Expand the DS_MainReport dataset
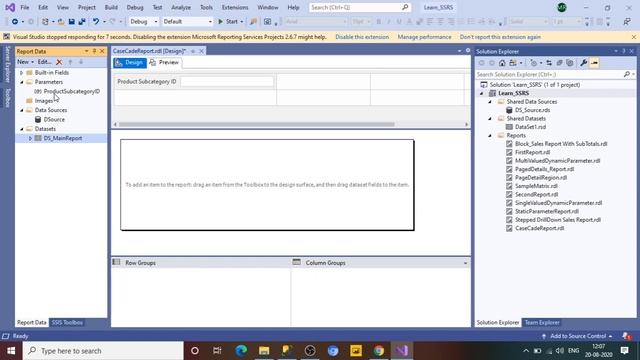This screenshot has height=360, width=640. coord(30,138)
